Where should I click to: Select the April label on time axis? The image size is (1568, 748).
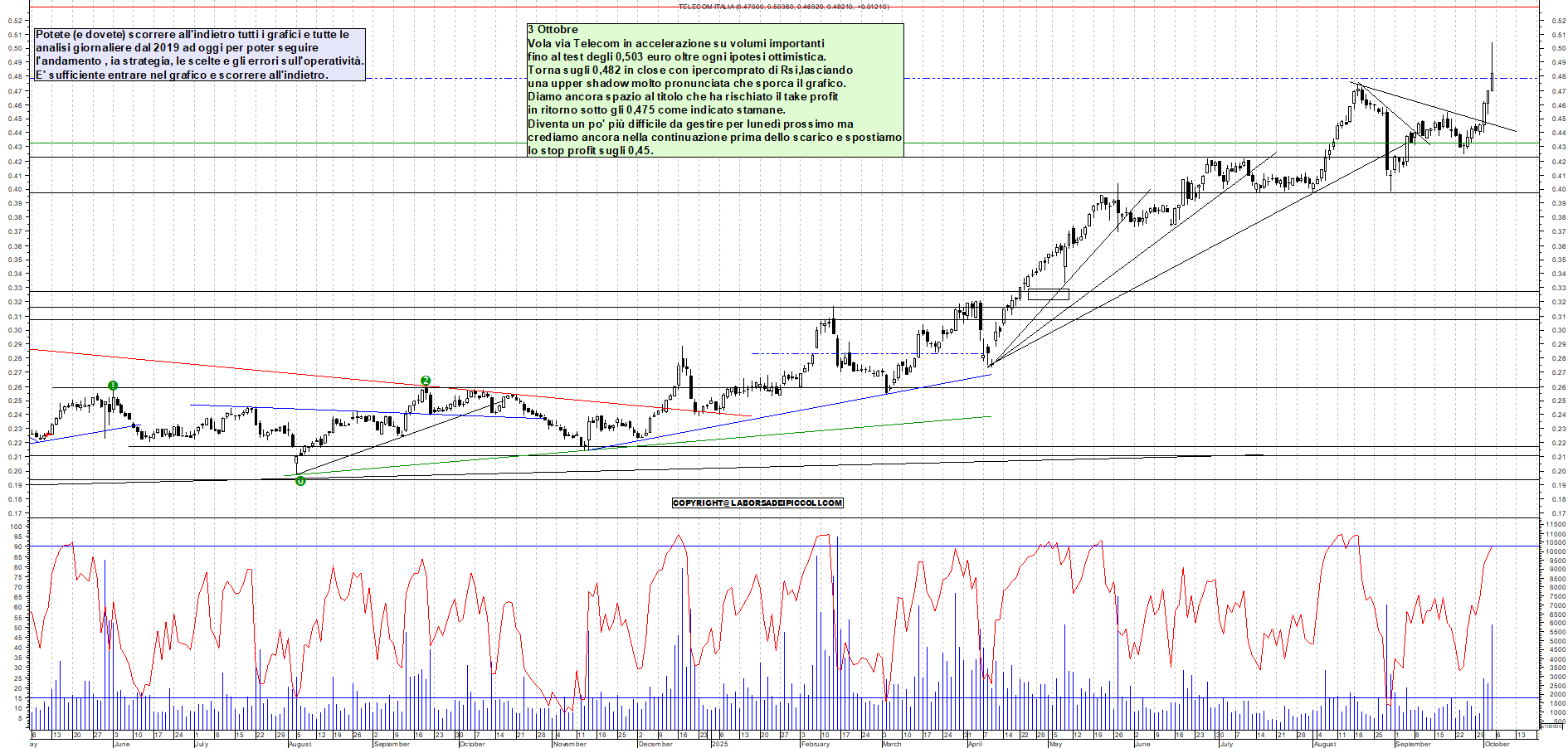coord(975,744)
